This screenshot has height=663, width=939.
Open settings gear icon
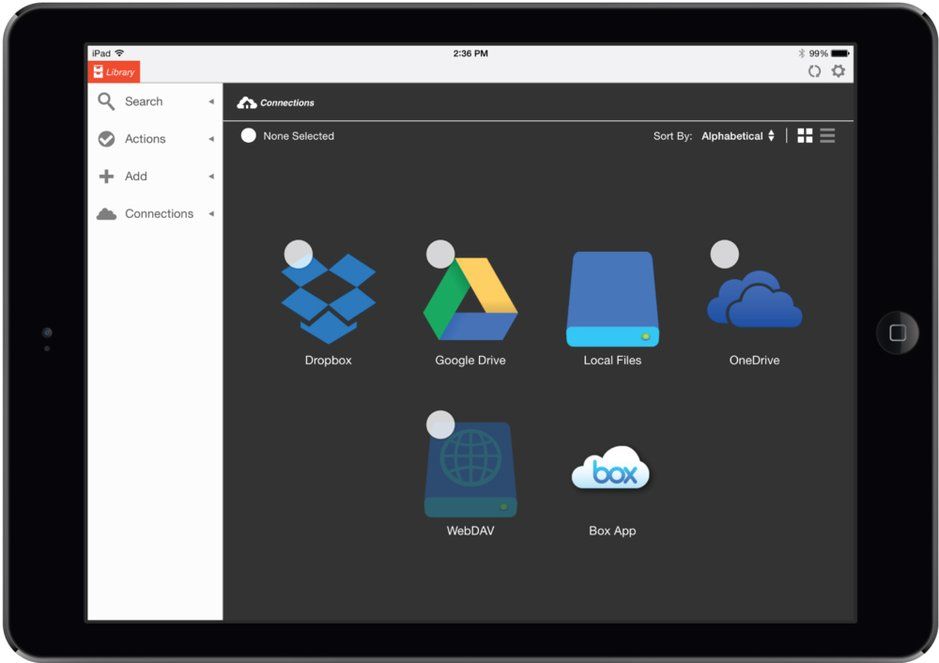pos(838,71)
